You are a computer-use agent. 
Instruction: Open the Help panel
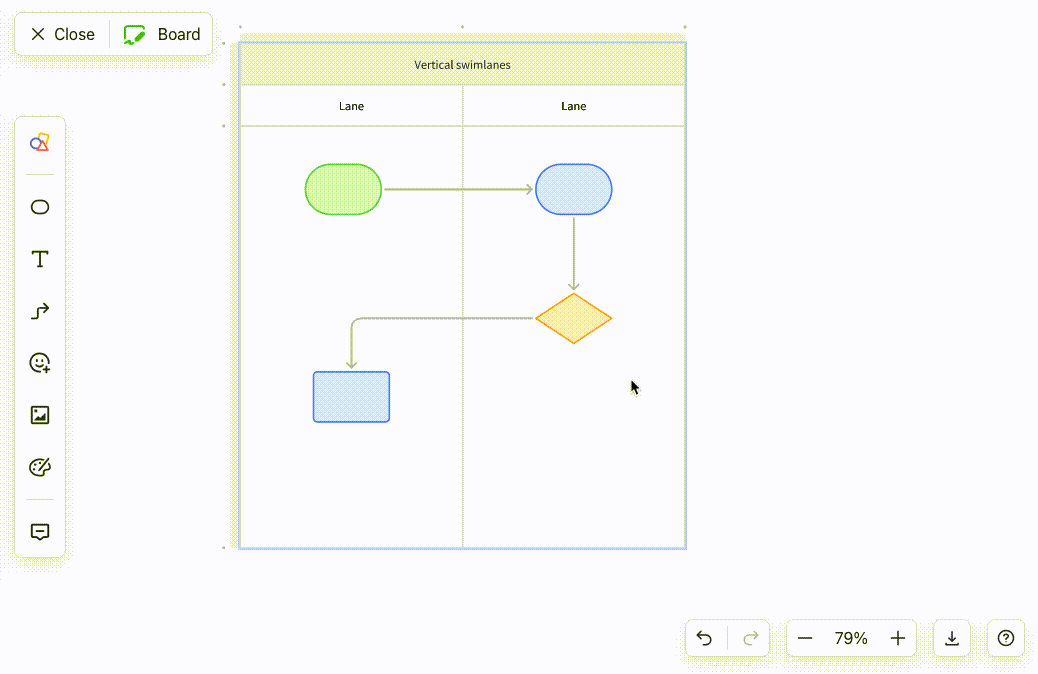1005,638
